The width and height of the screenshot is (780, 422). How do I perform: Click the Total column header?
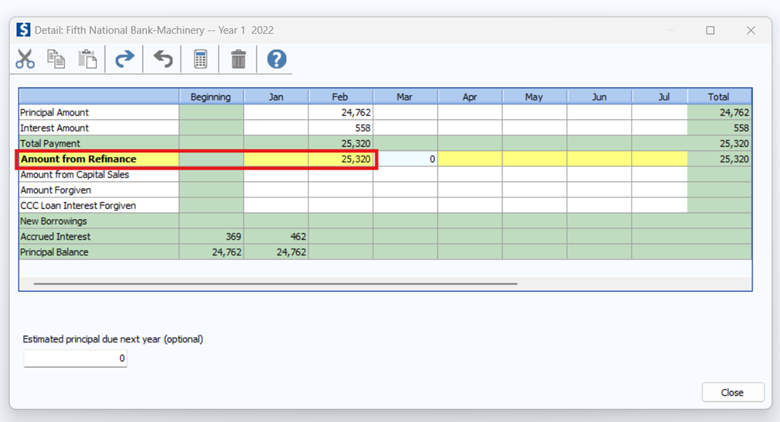pyautogui.click(x=719, y=97)
